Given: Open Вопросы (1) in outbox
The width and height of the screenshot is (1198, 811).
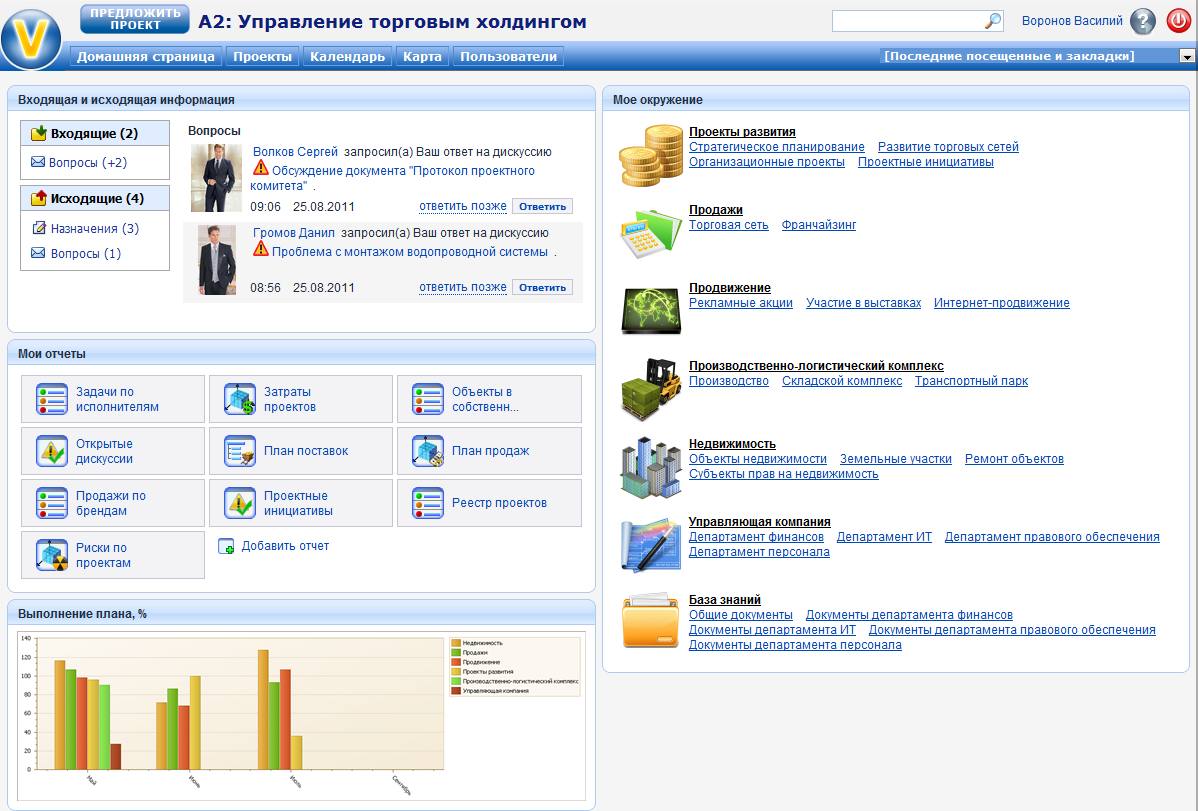Looking at the screenshot, I should [86, 254].
